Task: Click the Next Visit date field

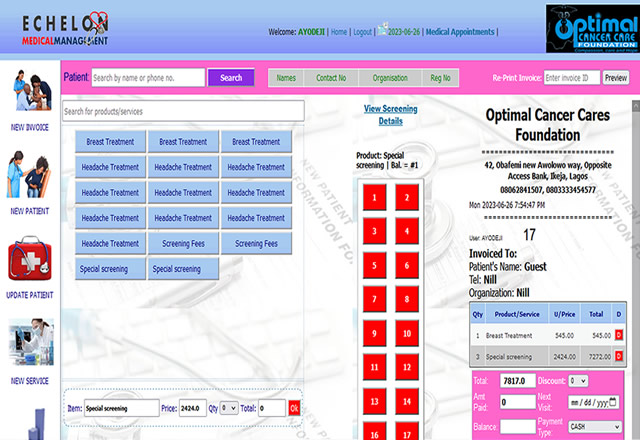Action: 594,402
